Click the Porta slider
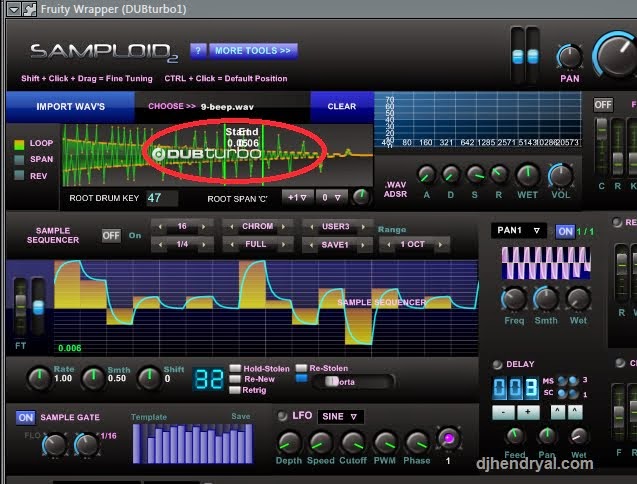The image size is (637, 484). coord(353,382)
